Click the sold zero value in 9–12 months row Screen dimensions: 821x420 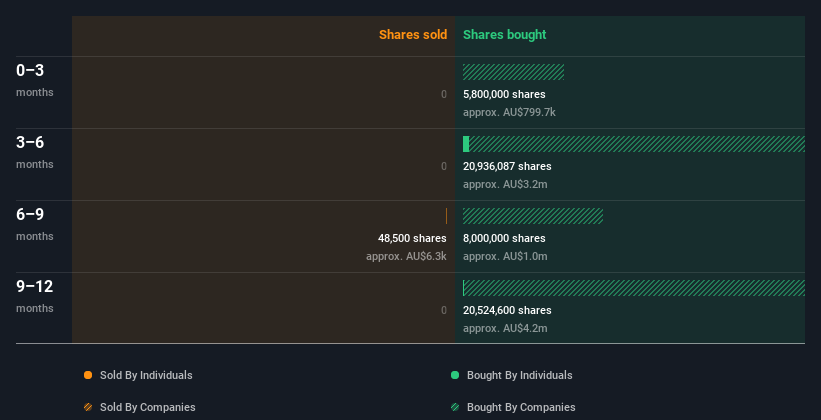click(444, 310)
